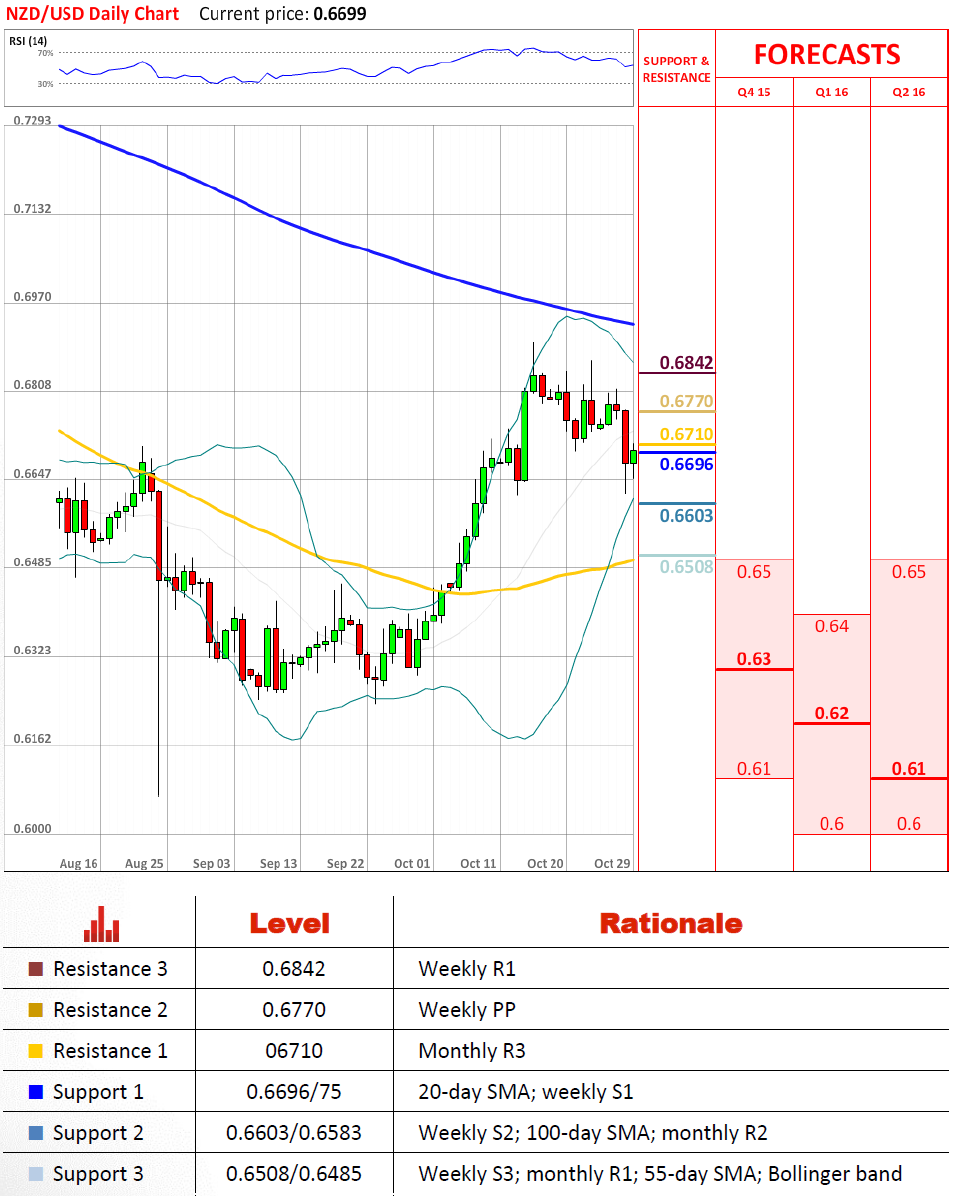
Task: Select the Support 2 row label
Action: [98, 1133]
